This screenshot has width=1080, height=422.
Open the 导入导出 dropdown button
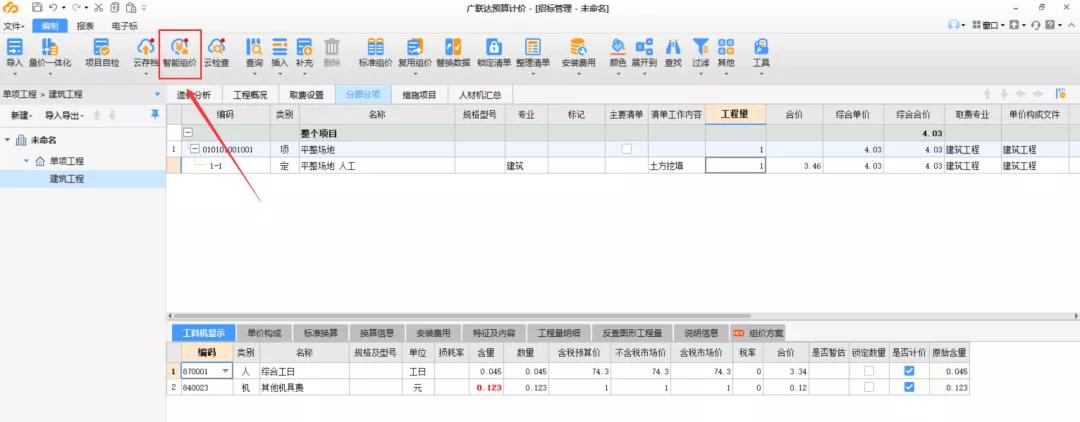click(65, 115)
